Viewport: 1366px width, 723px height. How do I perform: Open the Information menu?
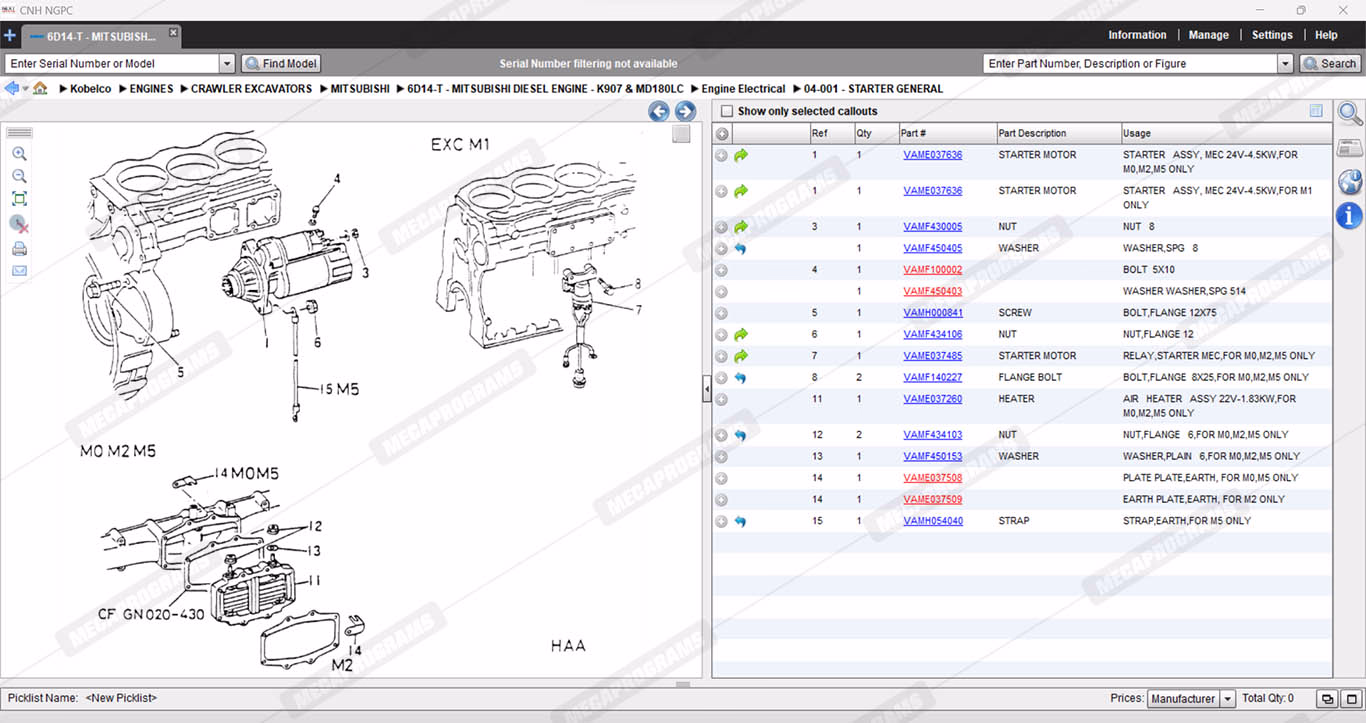pyautogui.click(x=1137, y=35)
